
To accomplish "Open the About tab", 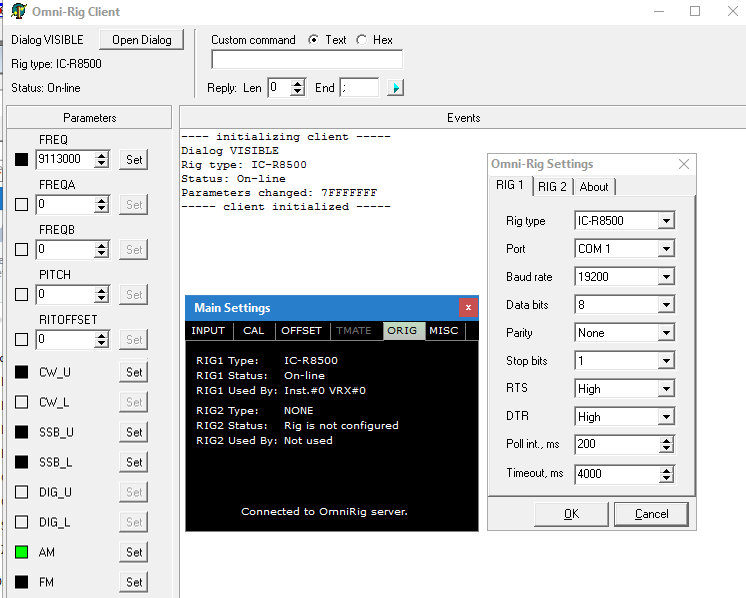I will click(594, 187).
